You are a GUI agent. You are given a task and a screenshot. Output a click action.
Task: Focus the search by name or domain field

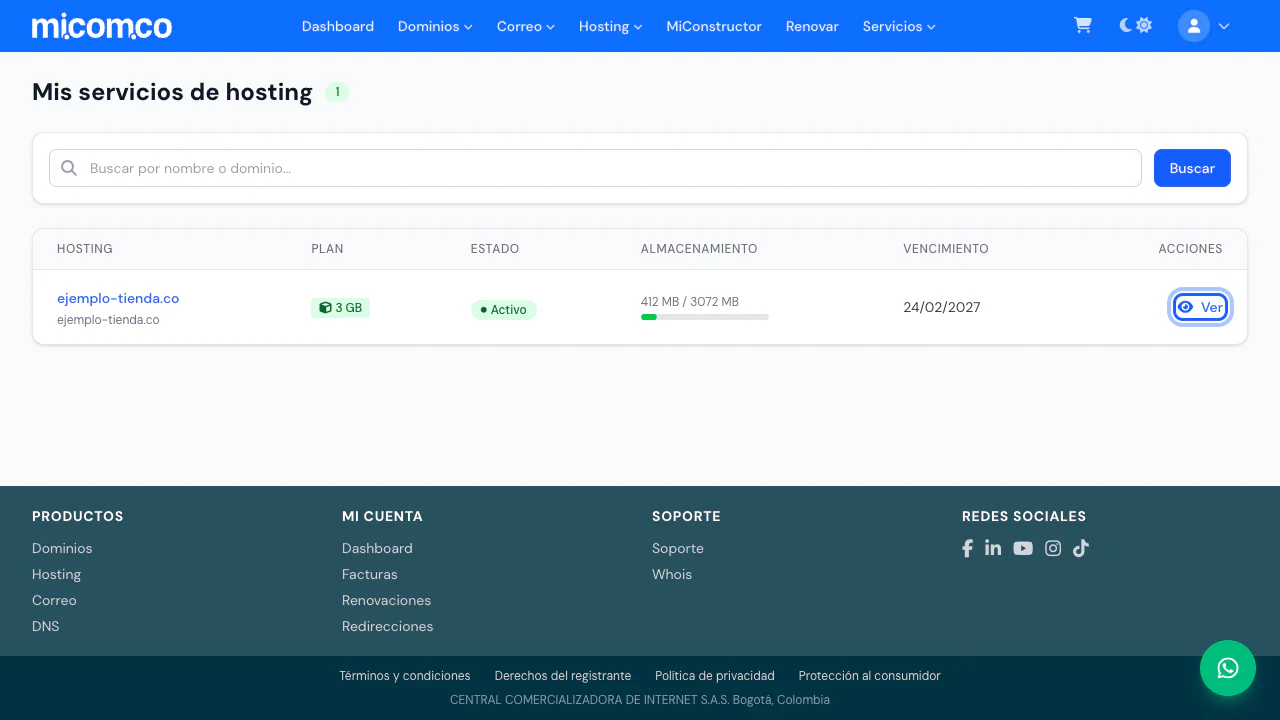click(595, 168)
